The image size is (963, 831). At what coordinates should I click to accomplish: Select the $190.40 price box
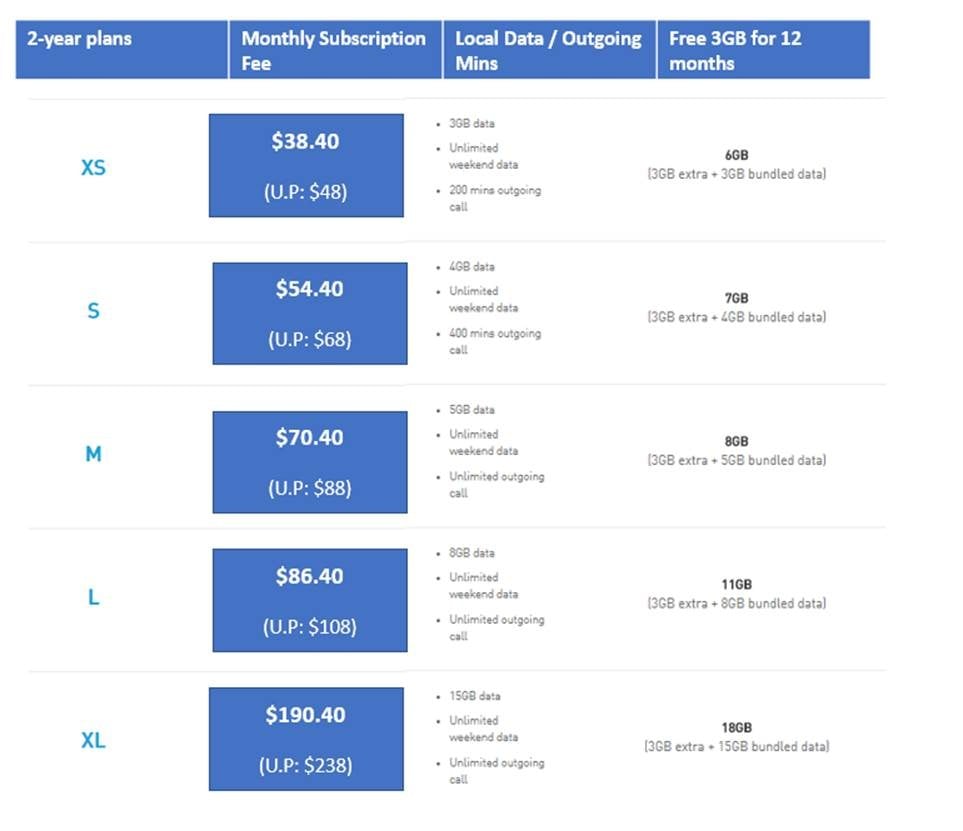(x=306, y=739)
